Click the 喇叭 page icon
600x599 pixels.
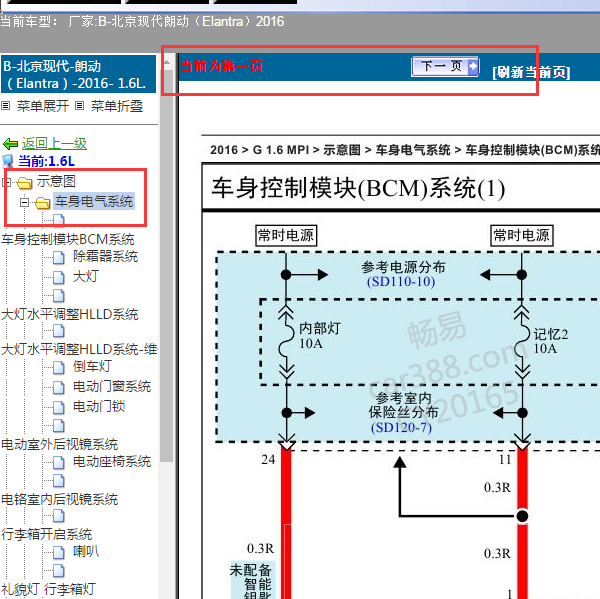point(59,552)
